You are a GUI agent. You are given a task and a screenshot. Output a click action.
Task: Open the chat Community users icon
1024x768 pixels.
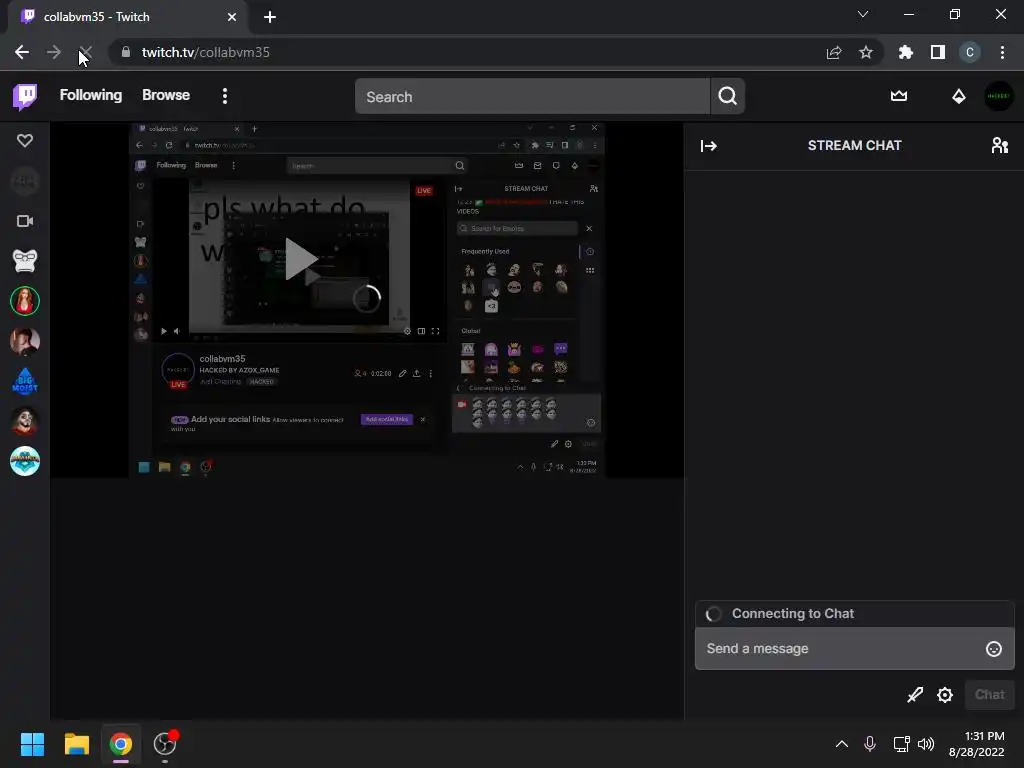(x=1000, y=145)
